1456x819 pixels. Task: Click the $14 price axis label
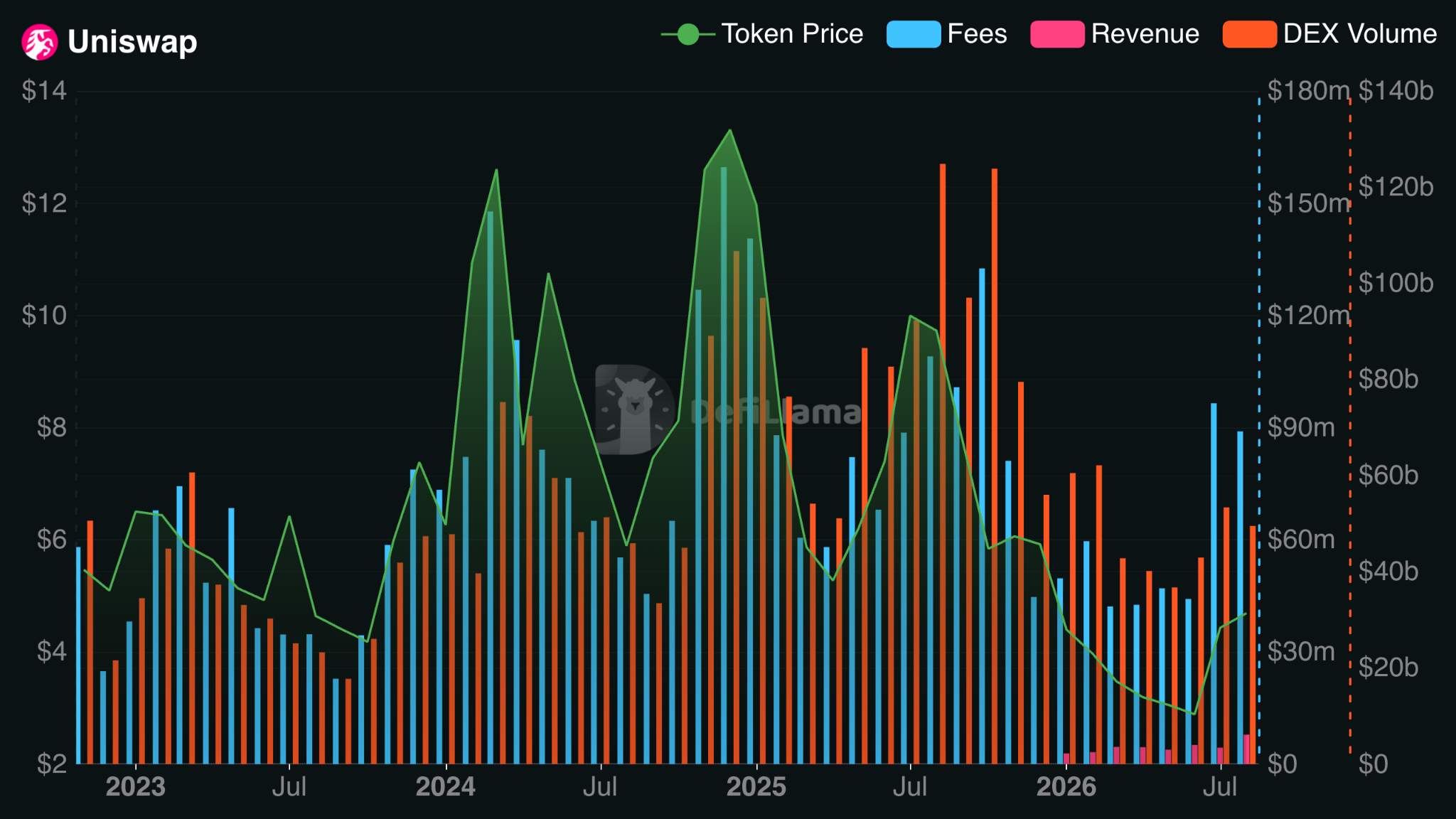coord(44,91)
